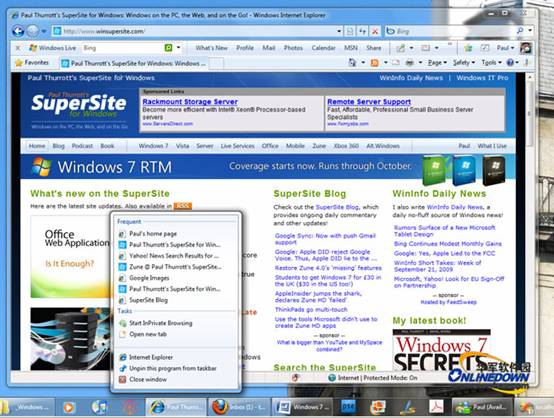Click the Photoshop taskbar icon

pyautogui.click(x=348, y=407)
